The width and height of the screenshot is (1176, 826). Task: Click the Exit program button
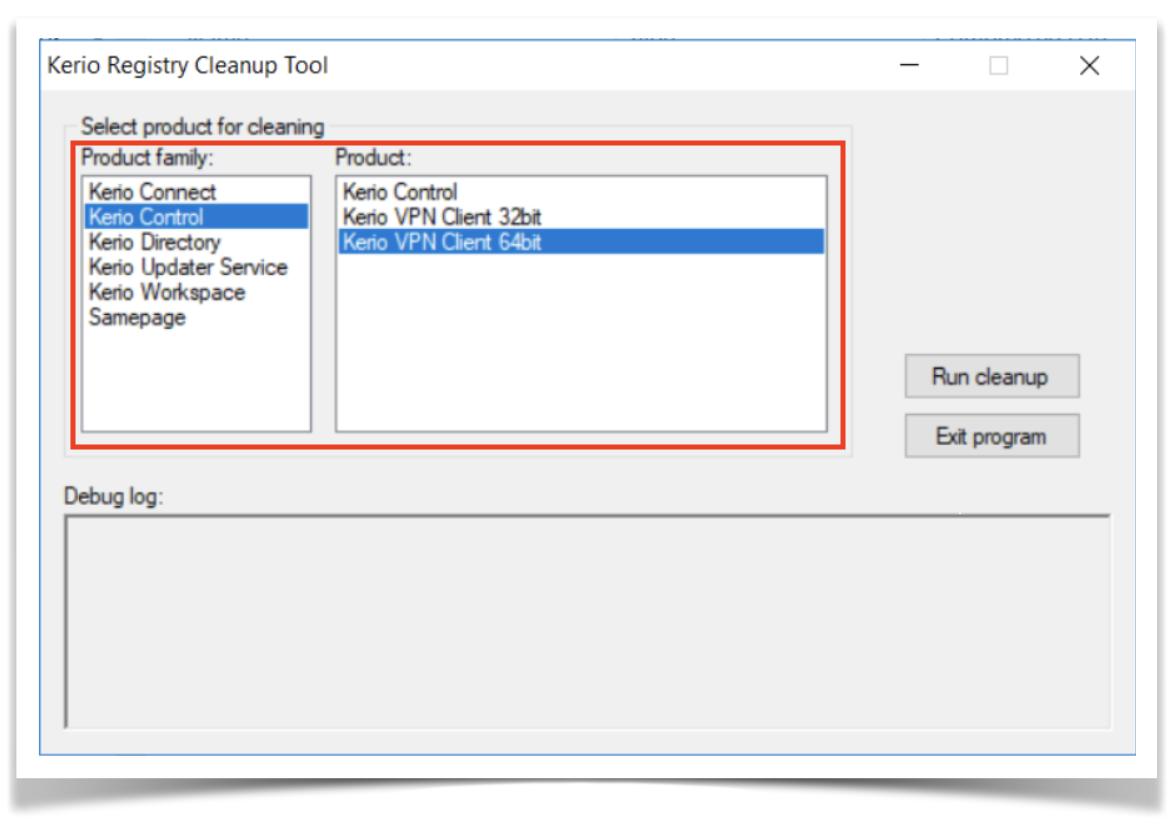[992, 436]
